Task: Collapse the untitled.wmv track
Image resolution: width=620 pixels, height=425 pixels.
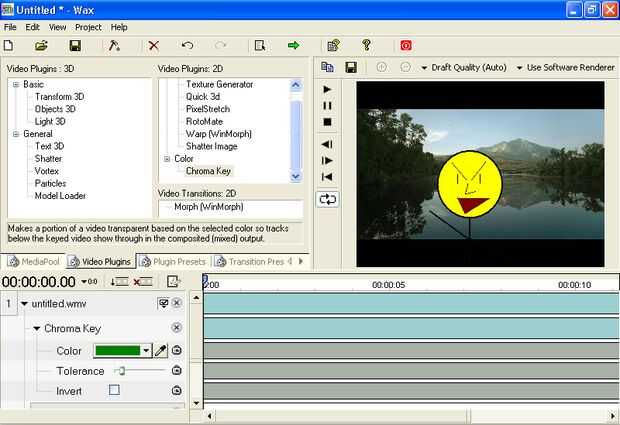Action: point(25,303)
